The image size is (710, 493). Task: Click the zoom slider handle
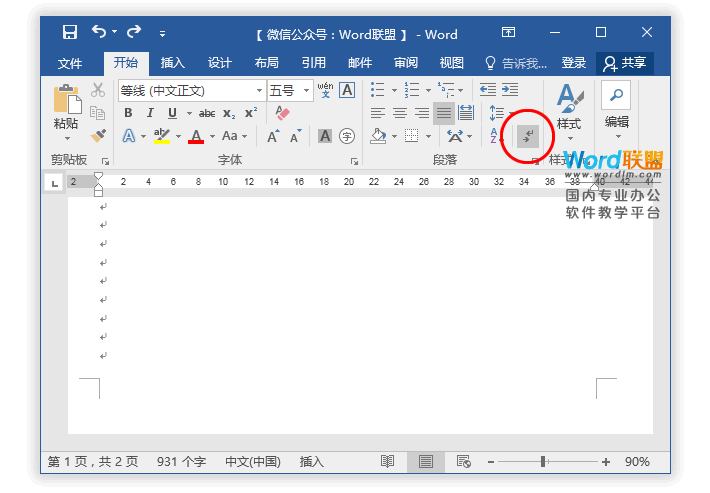click(x=543, y=462)
